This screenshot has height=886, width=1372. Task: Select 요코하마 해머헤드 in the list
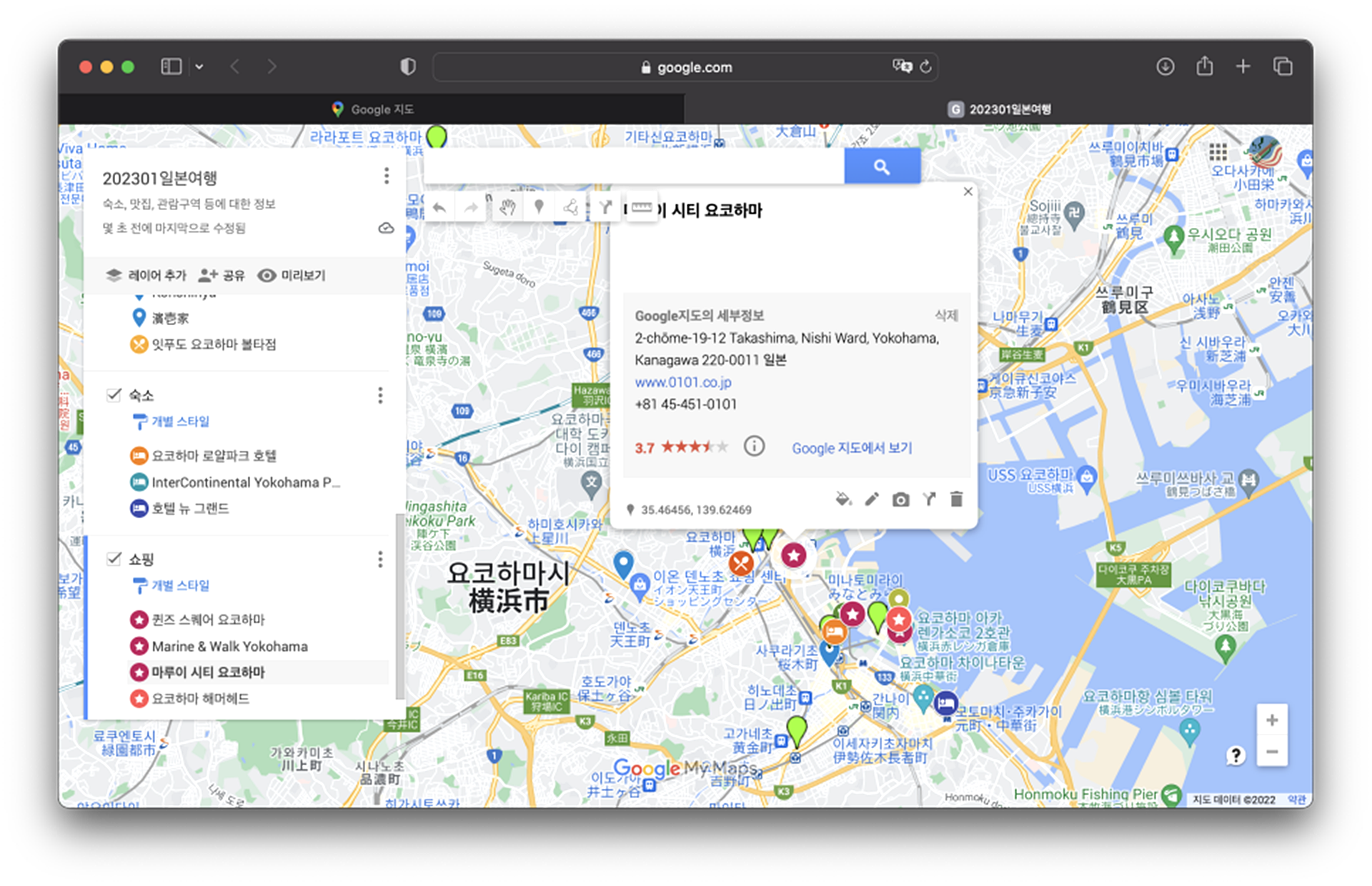pyautogui.click(x=200, y=698)
